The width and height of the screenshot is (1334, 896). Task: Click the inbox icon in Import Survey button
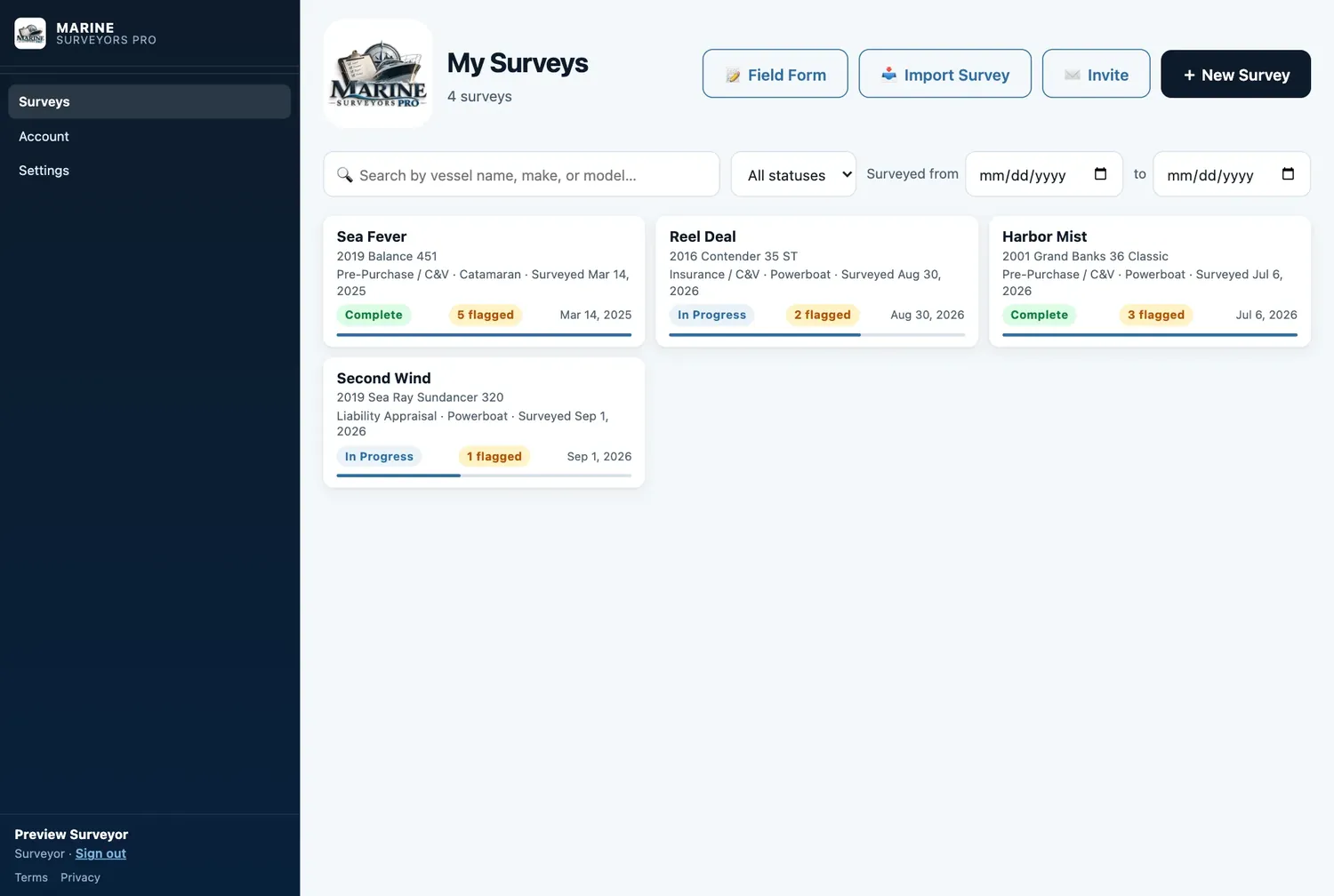click(x=888, y=75)
